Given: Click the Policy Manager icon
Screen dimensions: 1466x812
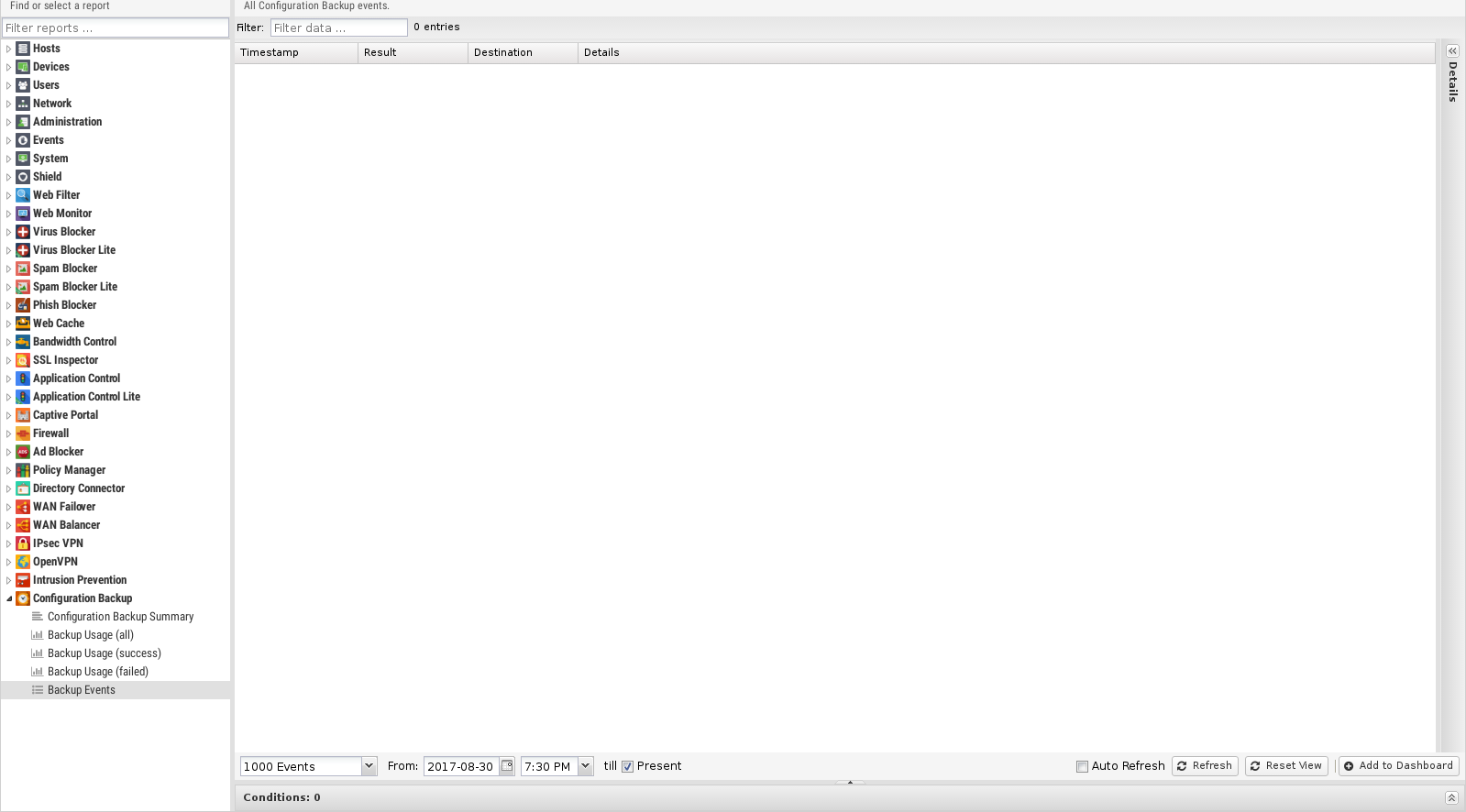Looking at the screenshot, I should (23, 470).
